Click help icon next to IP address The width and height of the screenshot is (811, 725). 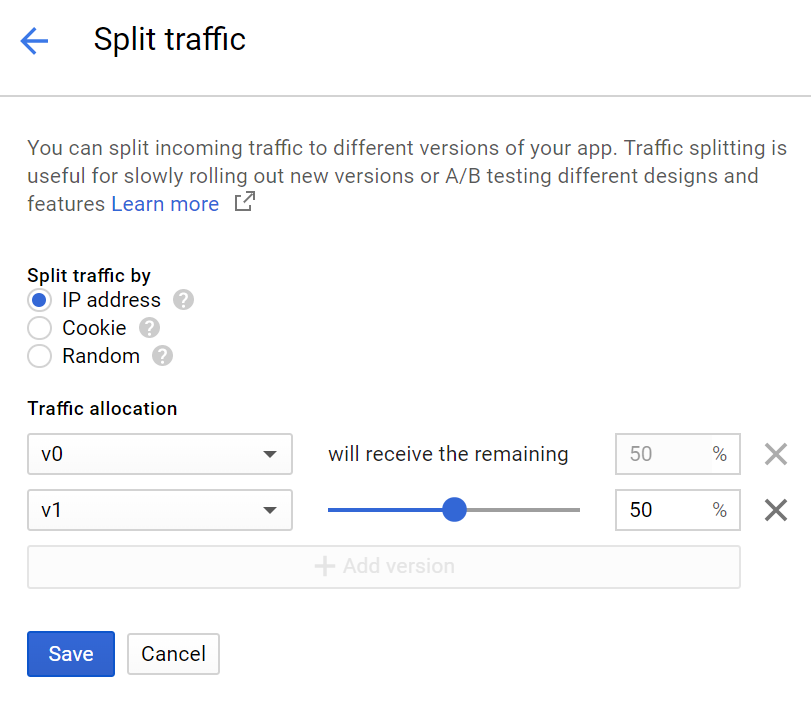pyautogui.click(x=183, y=300)
